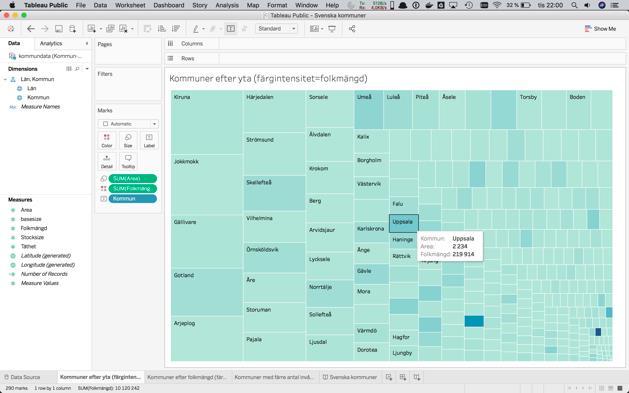
Task: Open the Size marks card
Action: 128,140
